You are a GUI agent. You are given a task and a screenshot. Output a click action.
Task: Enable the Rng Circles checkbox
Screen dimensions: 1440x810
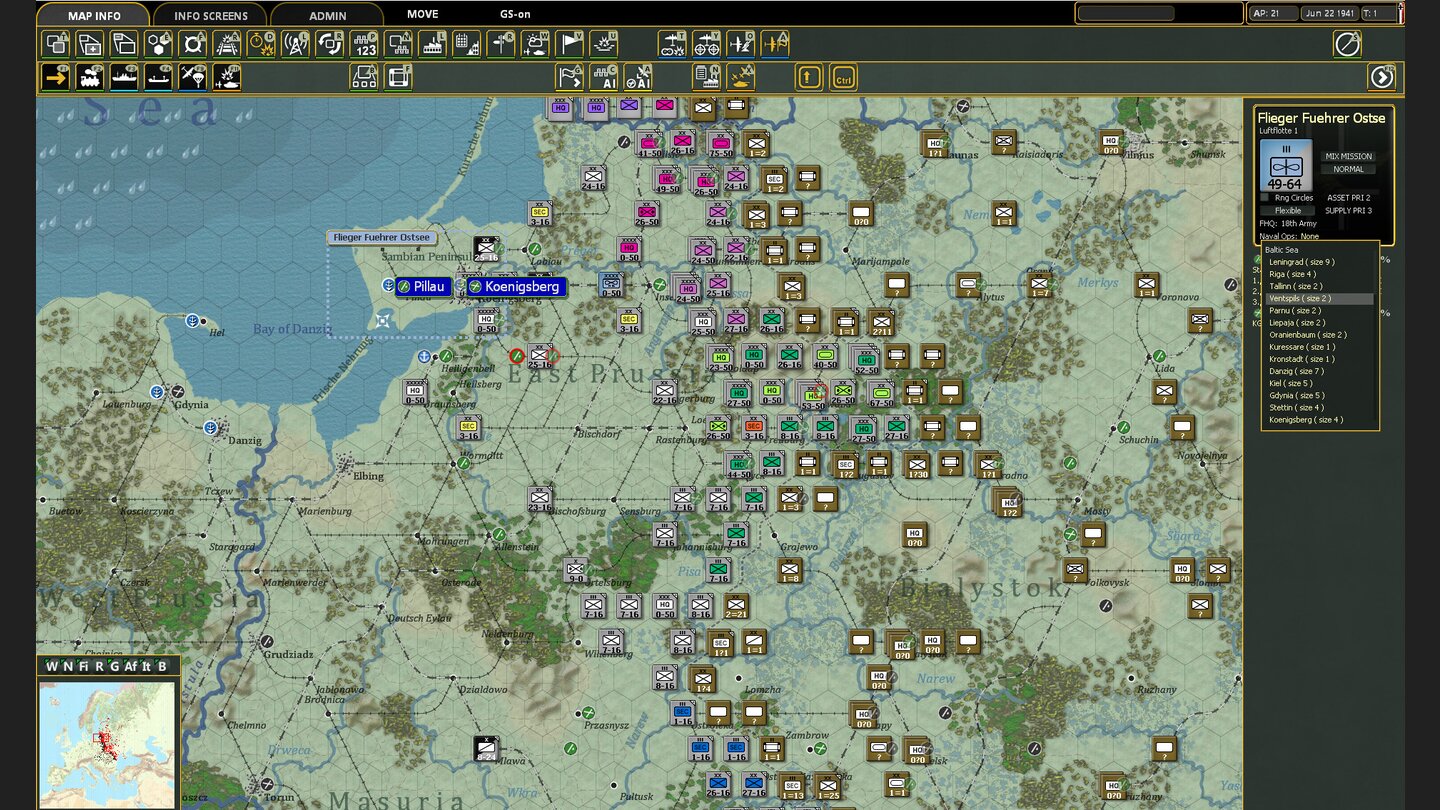(1264, 198)
